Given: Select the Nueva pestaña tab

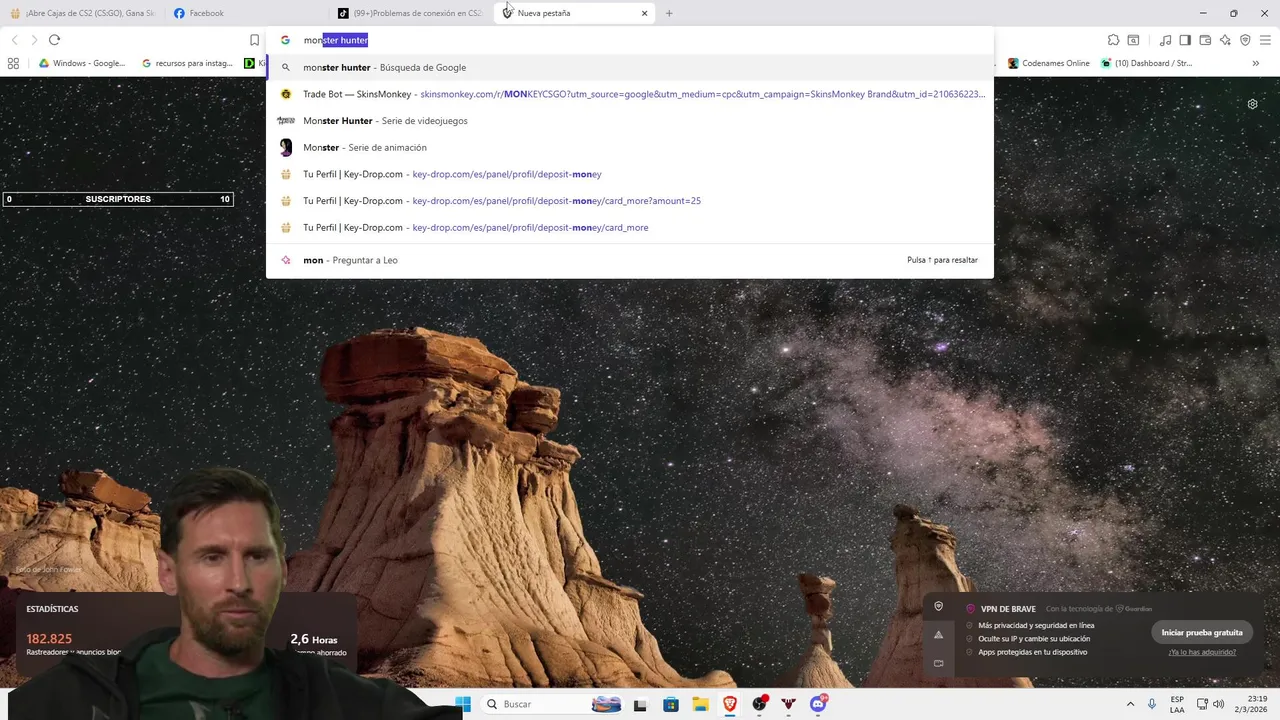Looking at the screenshot, I should [x=572, y=13].
